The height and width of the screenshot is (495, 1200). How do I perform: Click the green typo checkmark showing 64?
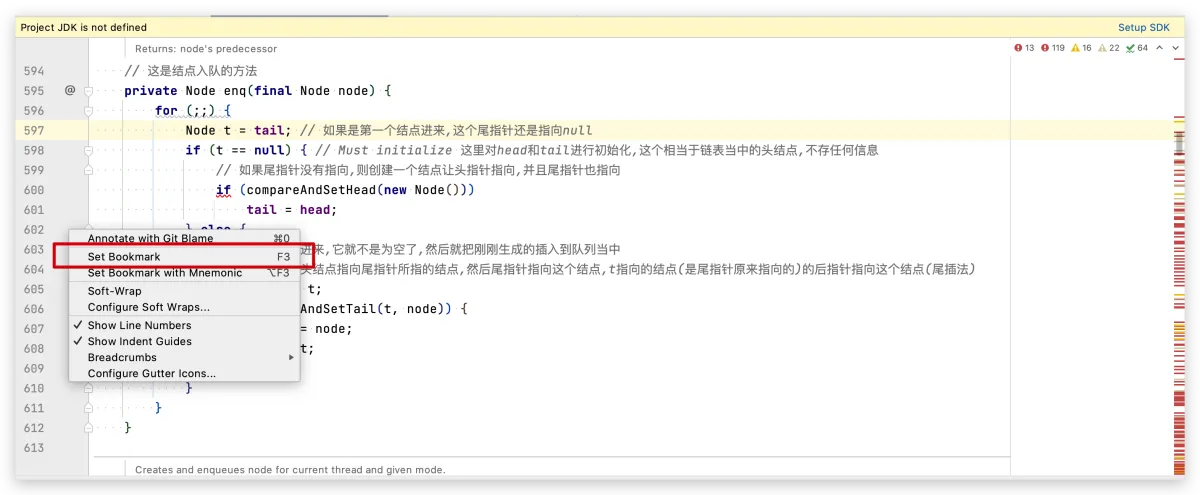pyautogui.click(x=1137, y=48)
